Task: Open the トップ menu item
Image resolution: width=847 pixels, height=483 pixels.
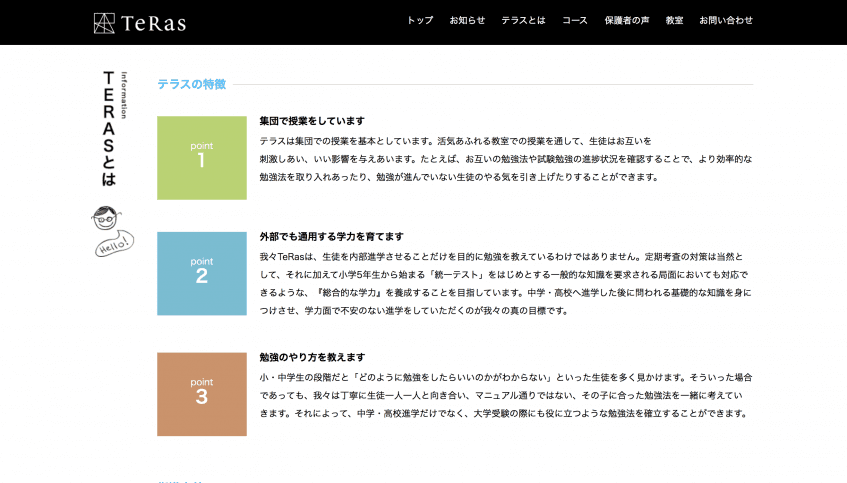Action: click(420, 21)
